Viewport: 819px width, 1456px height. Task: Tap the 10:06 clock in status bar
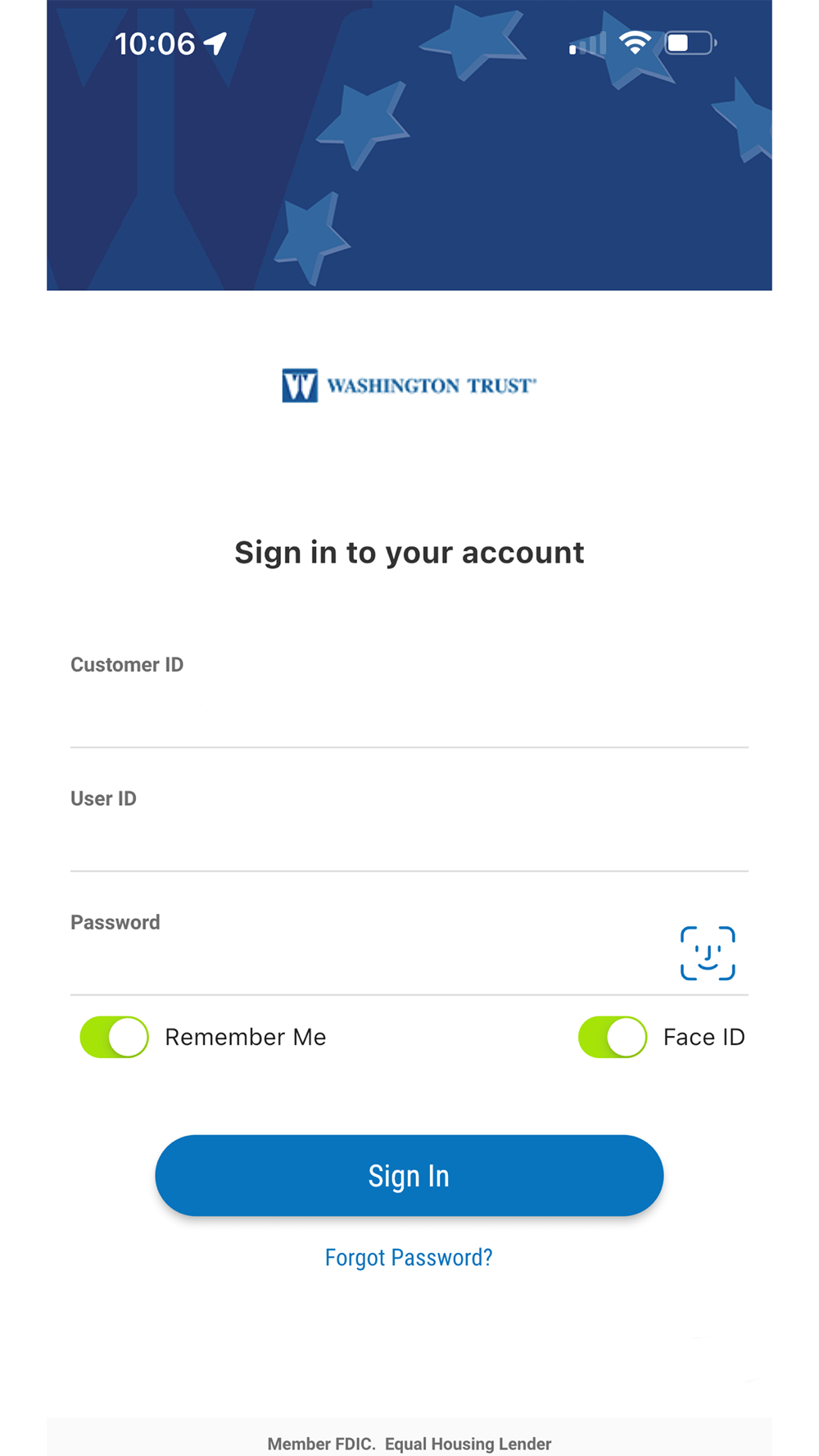point(155,43)
